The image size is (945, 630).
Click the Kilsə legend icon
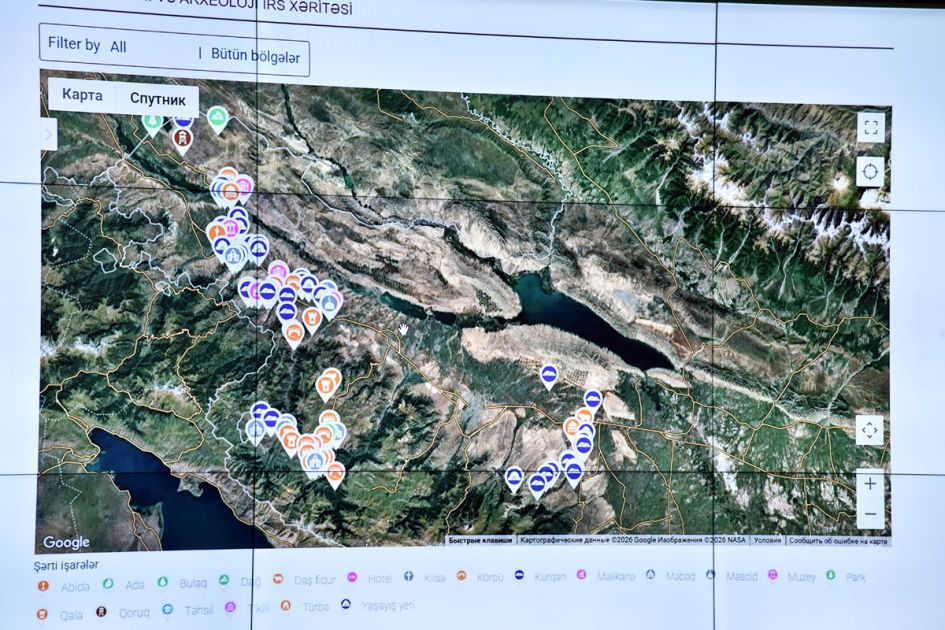(x=409, y=576)
